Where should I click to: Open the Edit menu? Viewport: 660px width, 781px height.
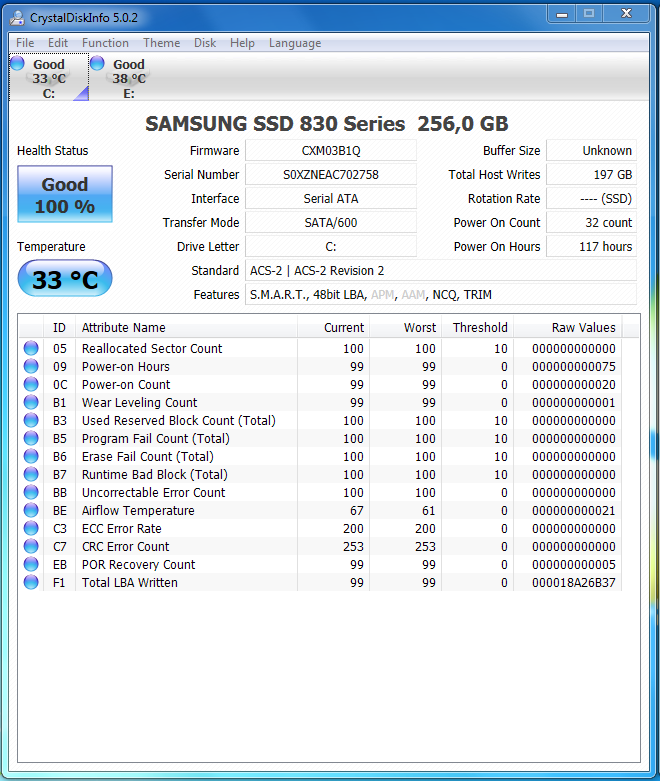pyautogui.click(x=58, y=43)
